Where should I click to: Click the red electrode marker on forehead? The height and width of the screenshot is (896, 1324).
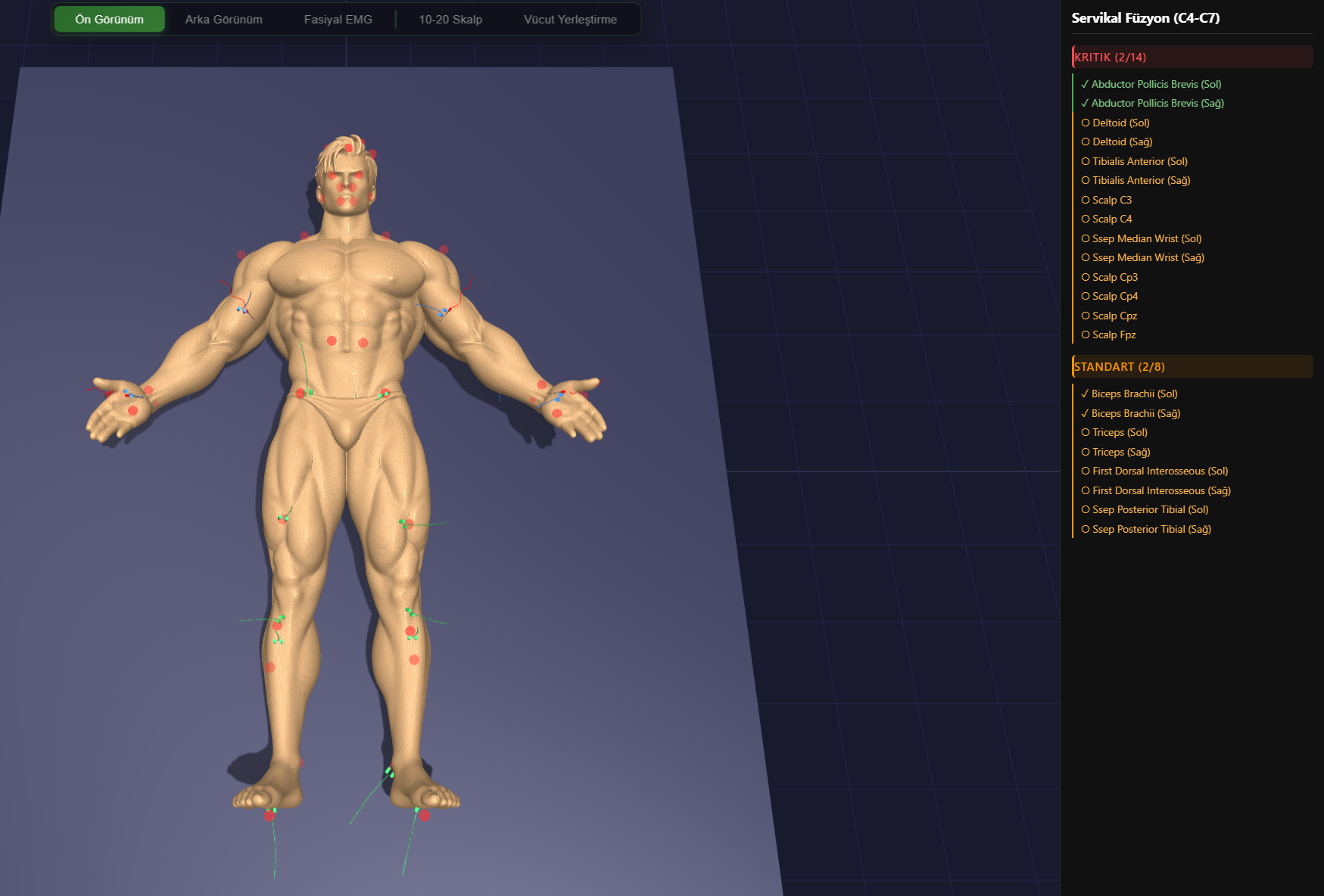[x=348, y=147]
